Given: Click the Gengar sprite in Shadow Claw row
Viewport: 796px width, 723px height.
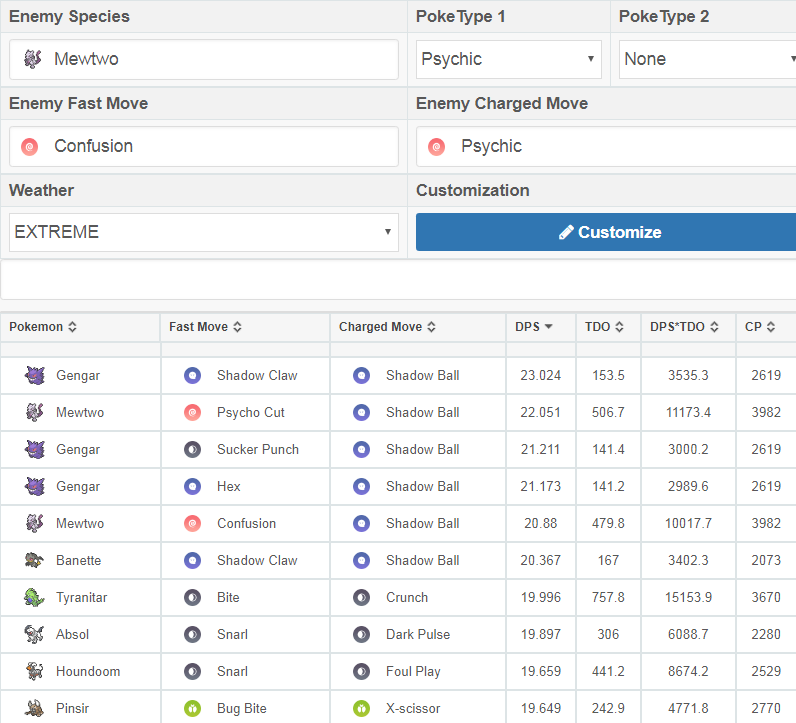Looking at the screenshot, I should pos(35,375).
